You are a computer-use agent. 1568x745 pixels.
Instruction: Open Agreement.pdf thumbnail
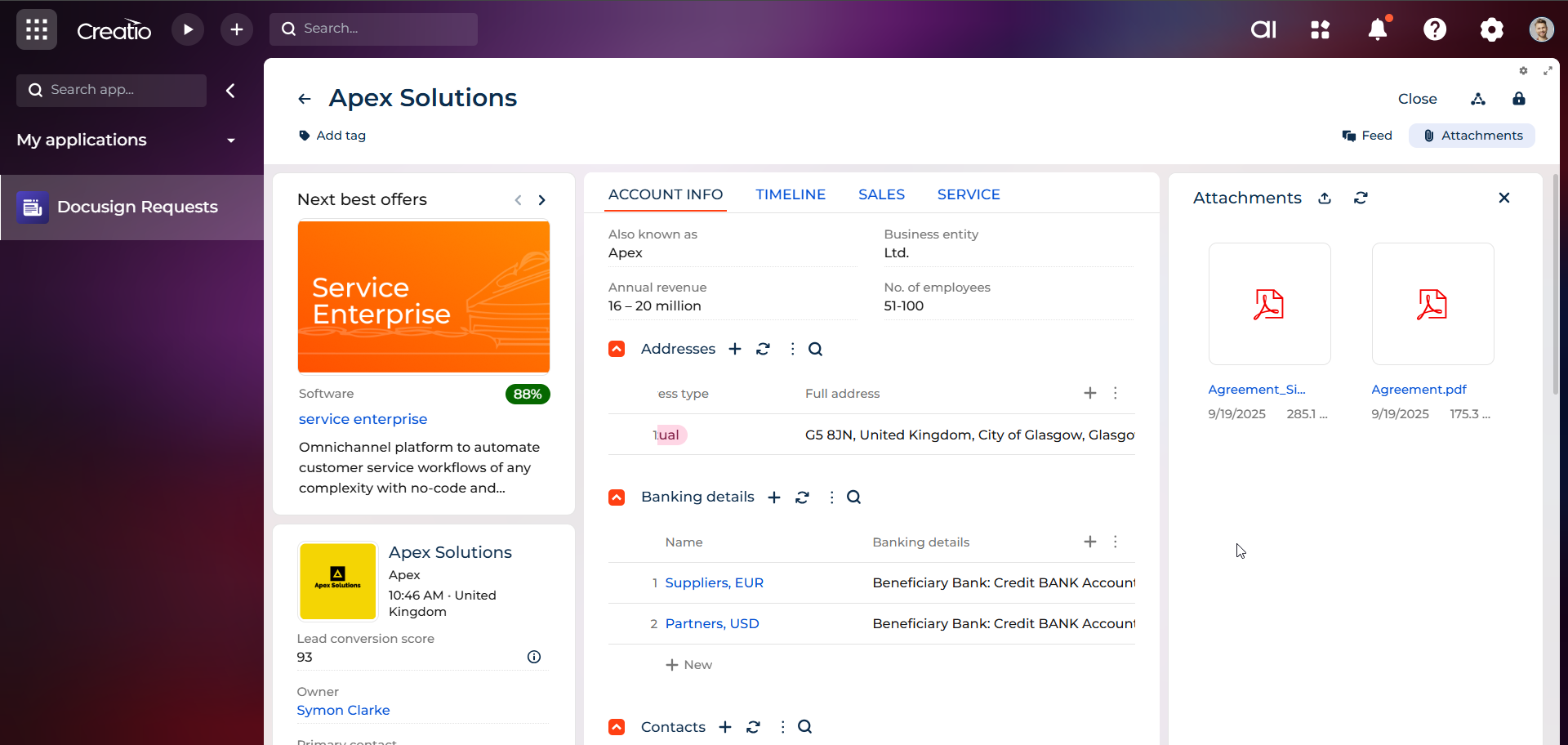pos(1432,304)
